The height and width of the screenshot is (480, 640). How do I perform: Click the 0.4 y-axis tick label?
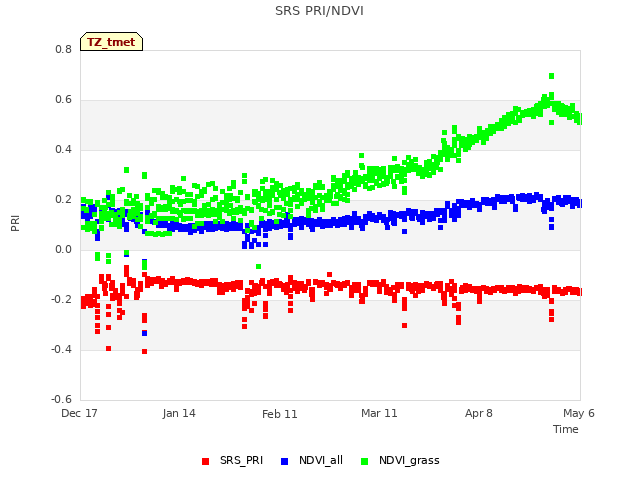[63, 149]
